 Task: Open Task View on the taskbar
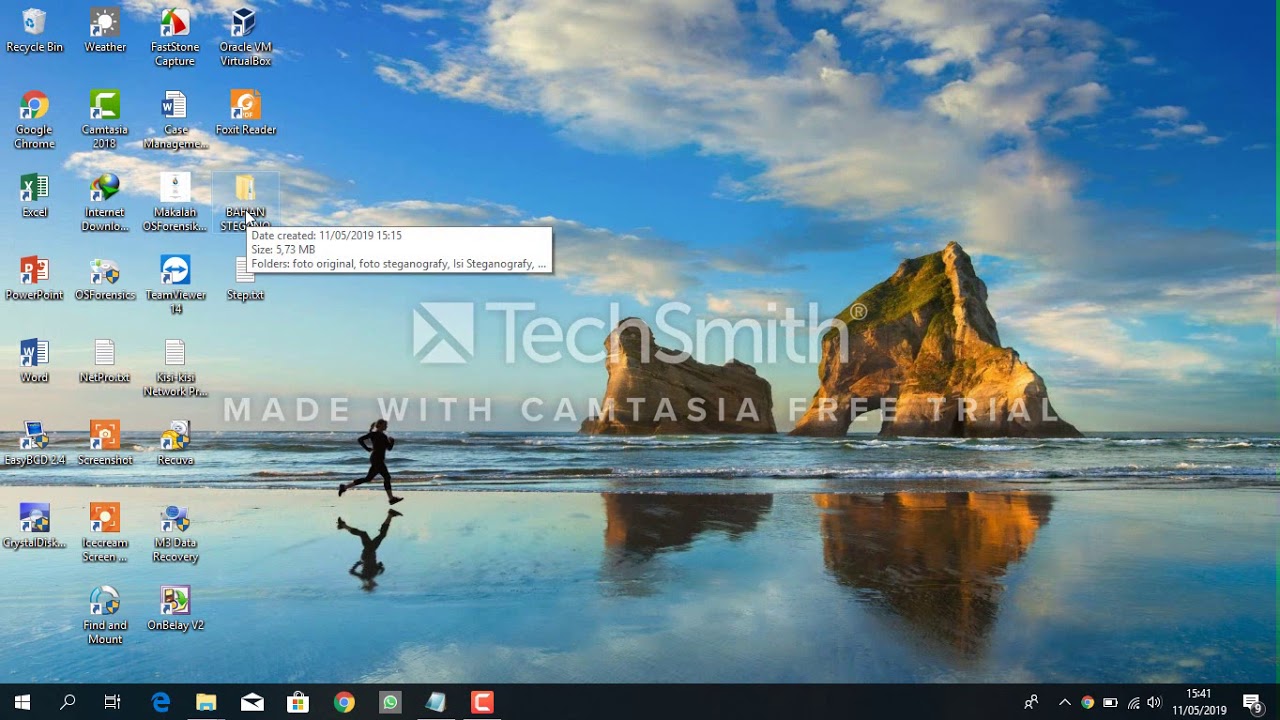(x=113, y=702)
